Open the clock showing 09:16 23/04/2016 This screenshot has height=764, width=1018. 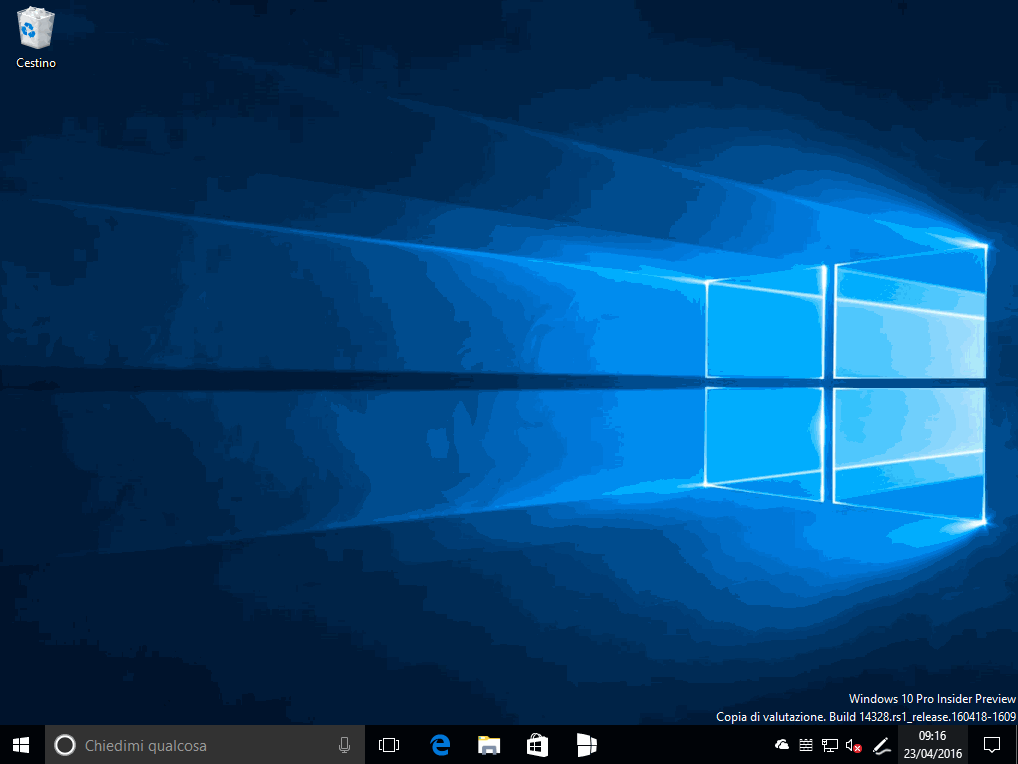click(932, 745)
